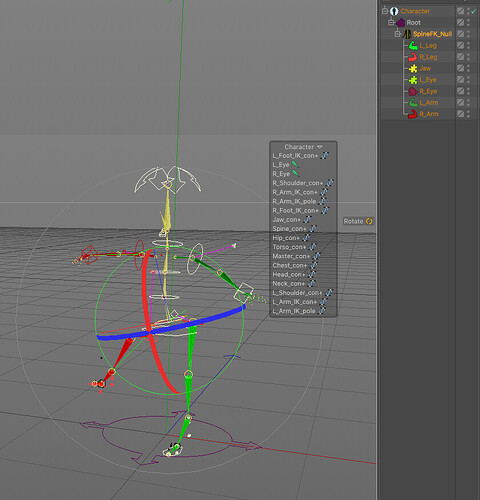
Task: Click the purple Root component icon
Action: [401, 23]
